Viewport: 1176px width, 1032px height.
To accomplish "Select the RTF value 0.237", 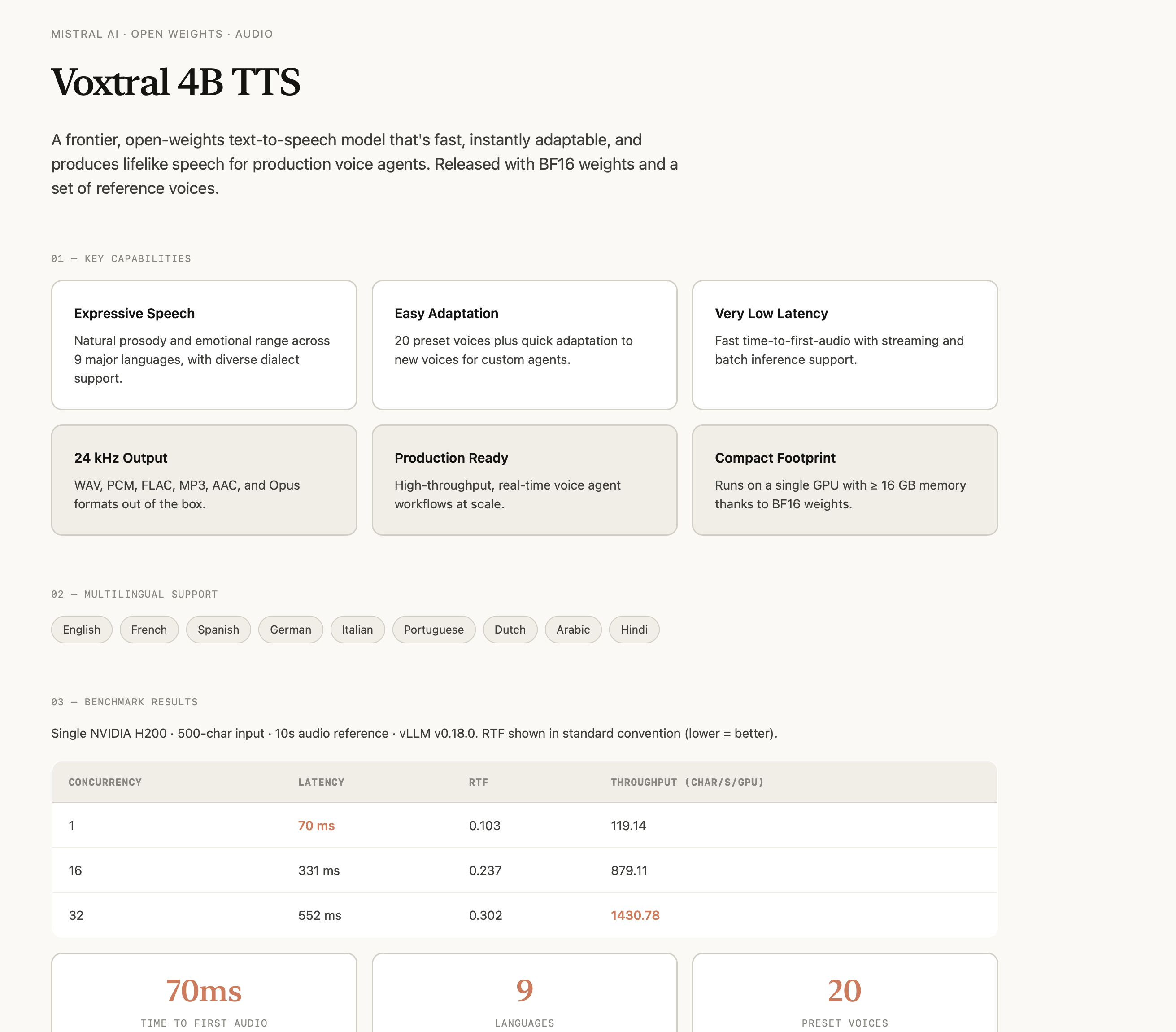I will click(x=485, y=870).
